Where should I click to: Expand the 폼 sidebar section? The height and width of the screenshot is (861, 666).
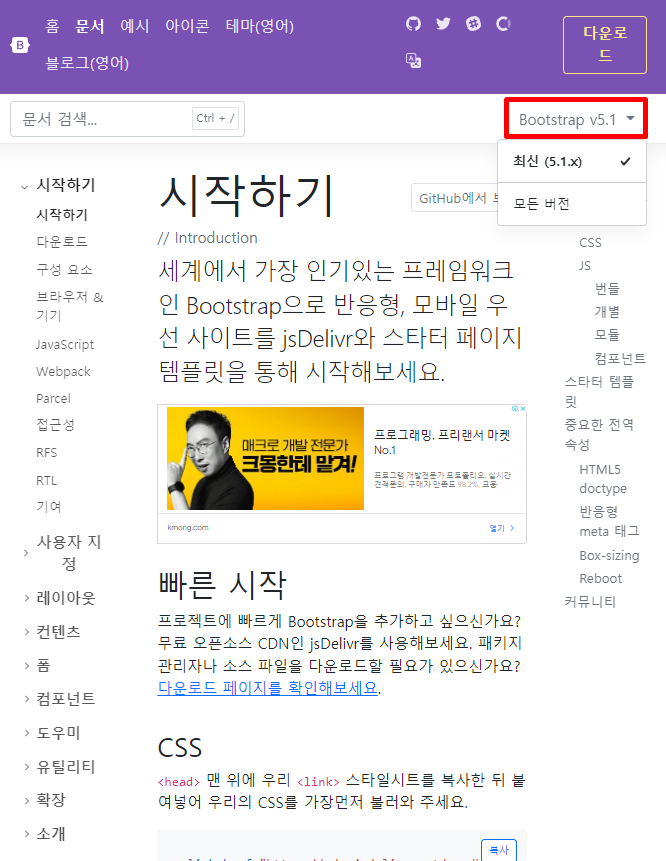coord(37,666)
